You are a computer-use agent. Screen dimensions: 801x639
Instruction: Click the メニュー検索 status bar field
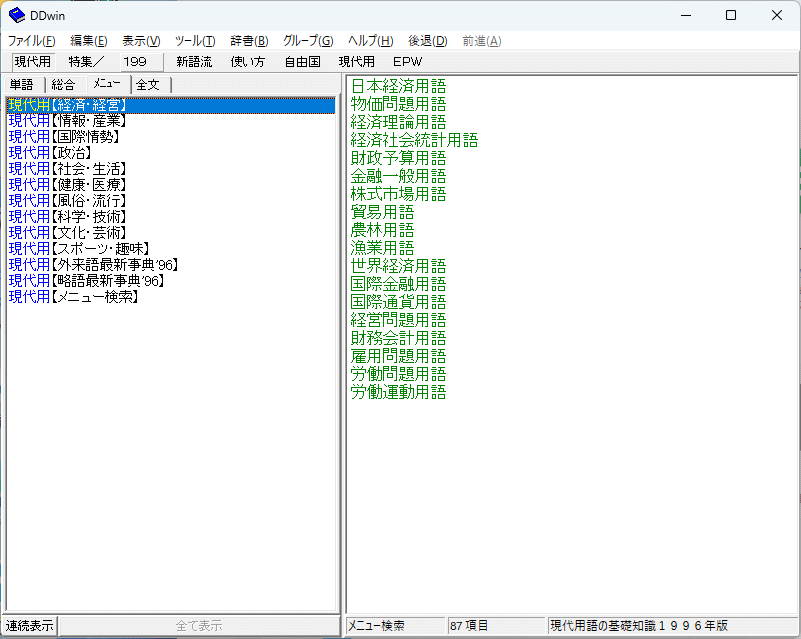pyautogui.click(x=396, y=626)
